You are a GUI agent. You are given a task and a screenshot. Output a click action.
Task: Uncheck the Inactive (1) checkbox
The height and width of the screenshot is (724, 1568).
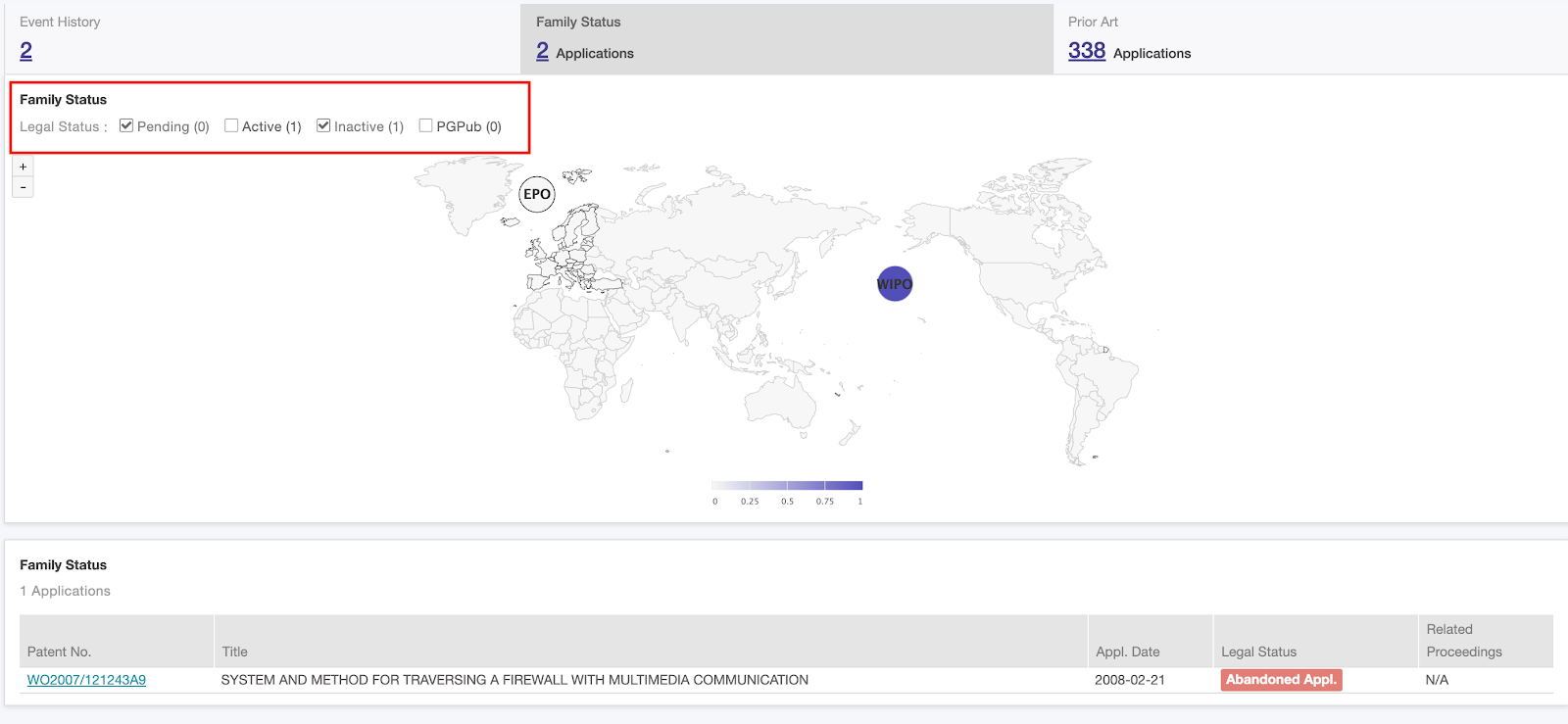[323, 125]
